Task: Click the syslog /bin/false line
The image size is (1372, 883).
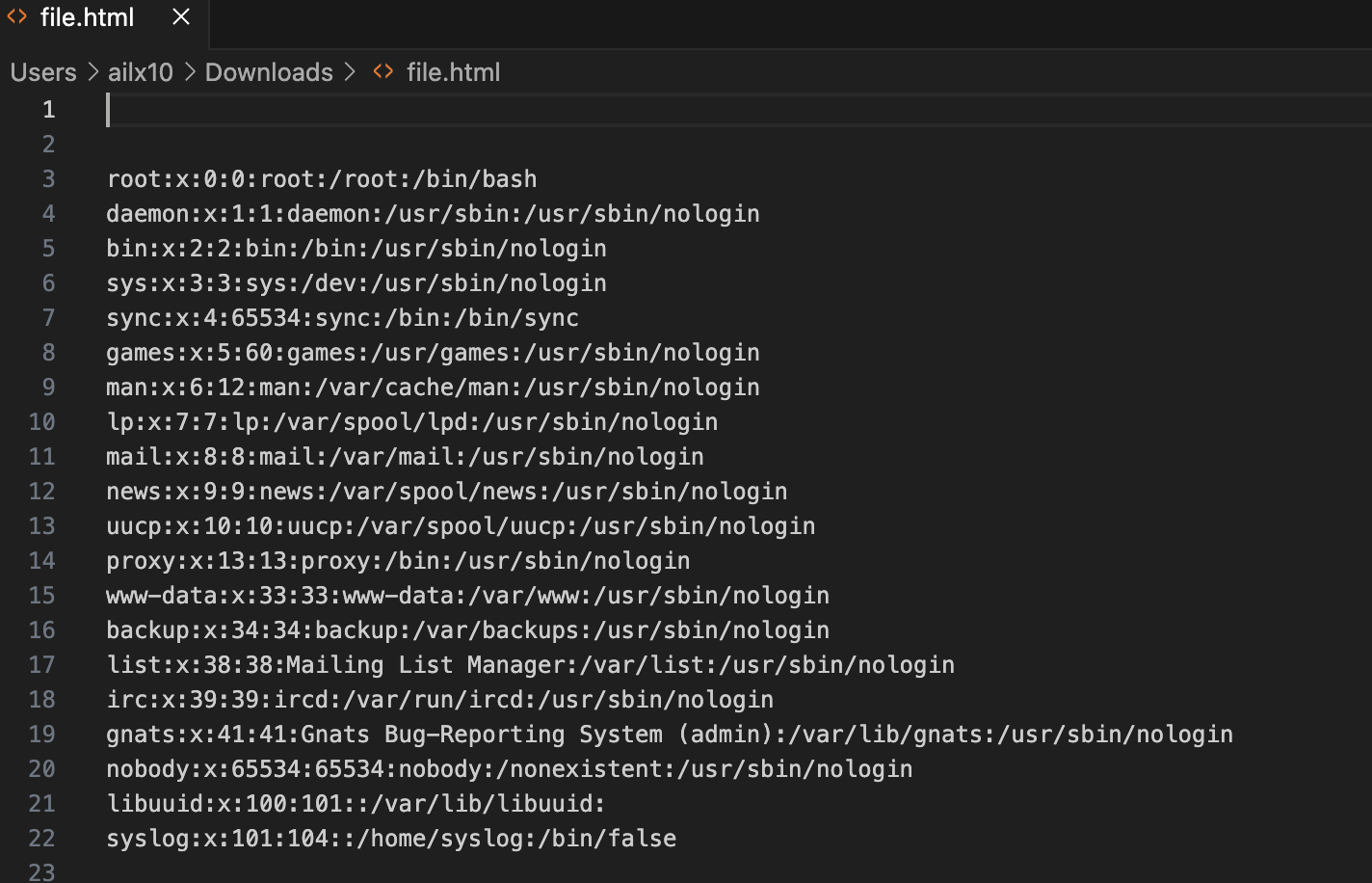Action: pyautogui.click(x=391, y=839)
